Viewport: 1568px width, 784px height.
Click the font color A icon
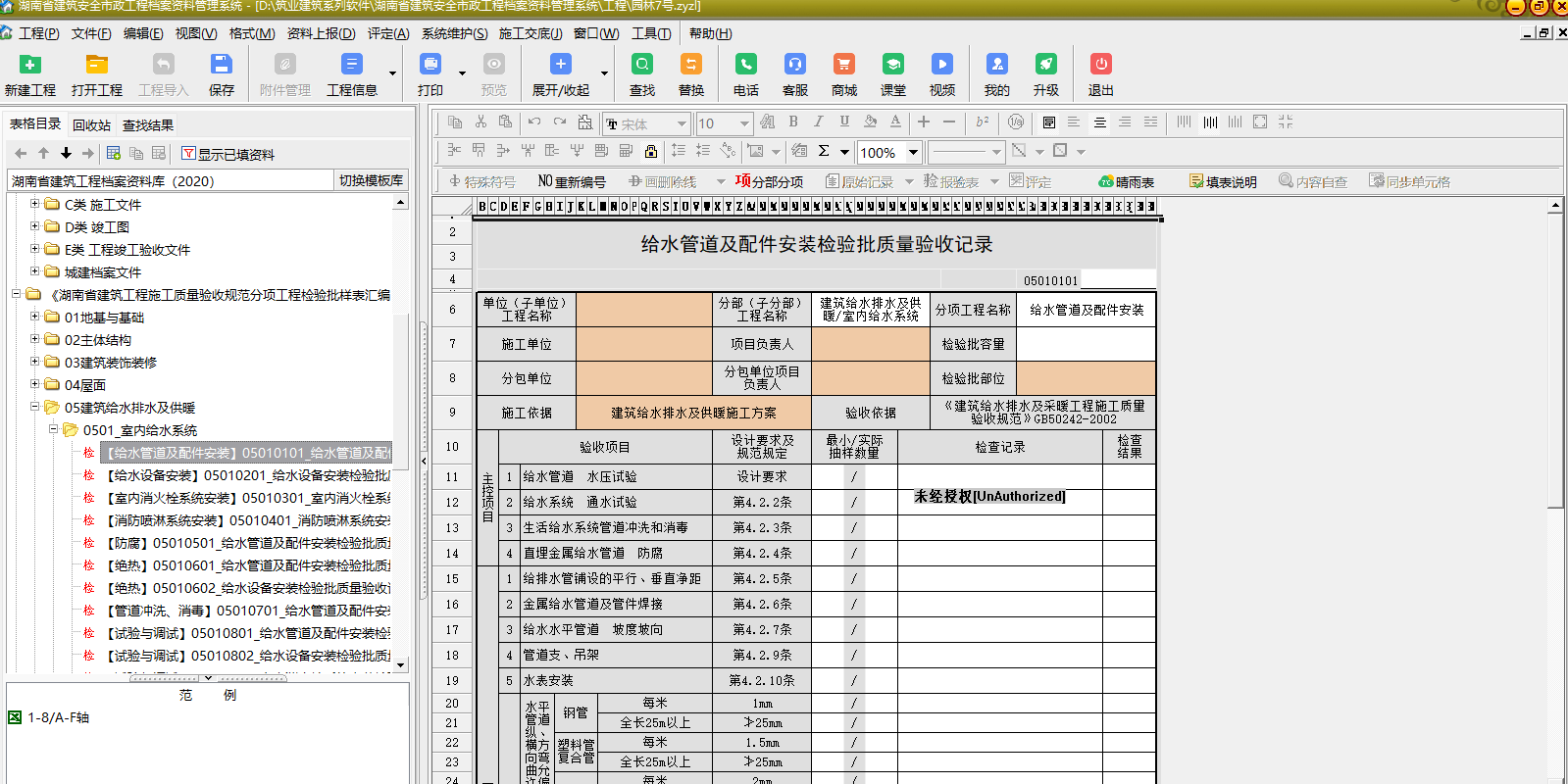(x=895, y=122)
